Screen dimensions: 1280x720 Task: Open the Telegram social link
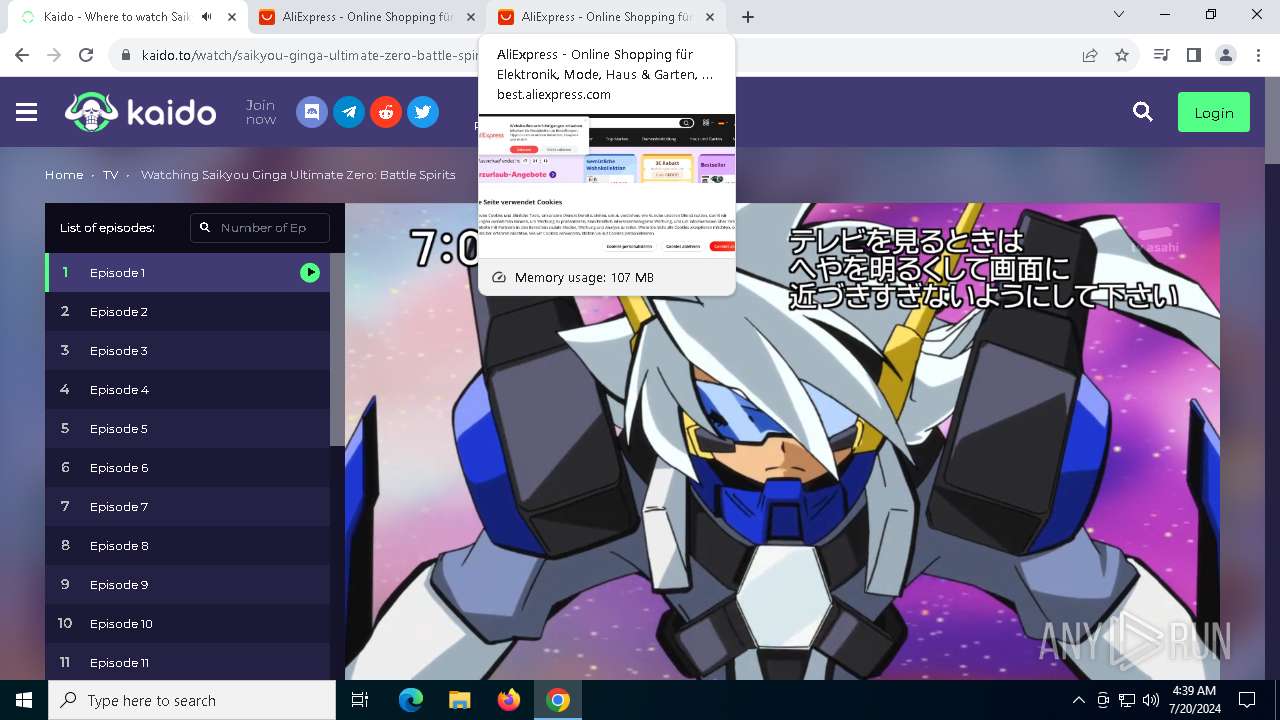pyautogui.click(x=349, y=112)
